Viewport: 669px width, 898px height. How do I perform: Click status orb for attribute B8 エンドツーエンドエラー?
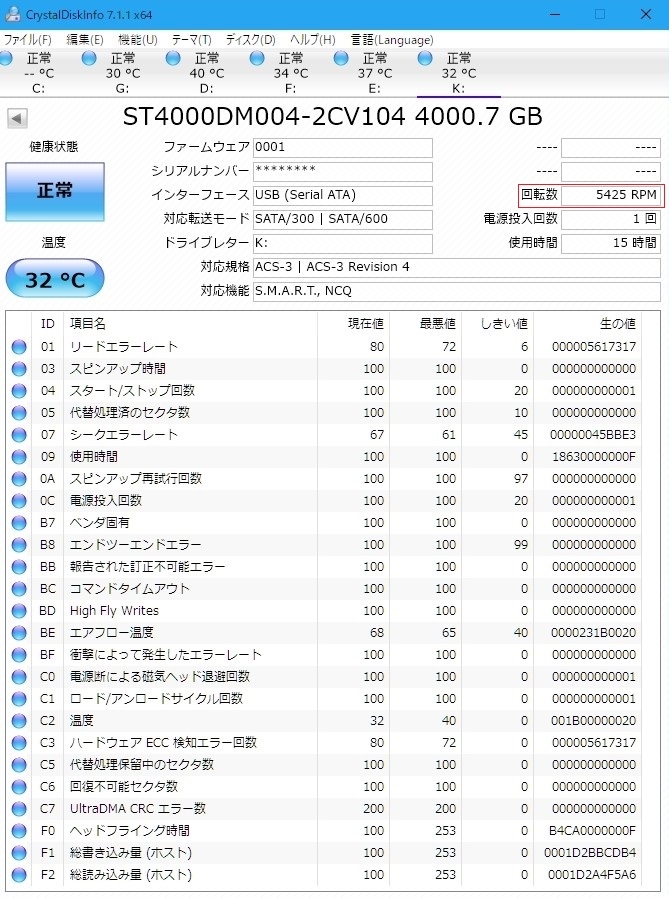(x=19, y=545)
